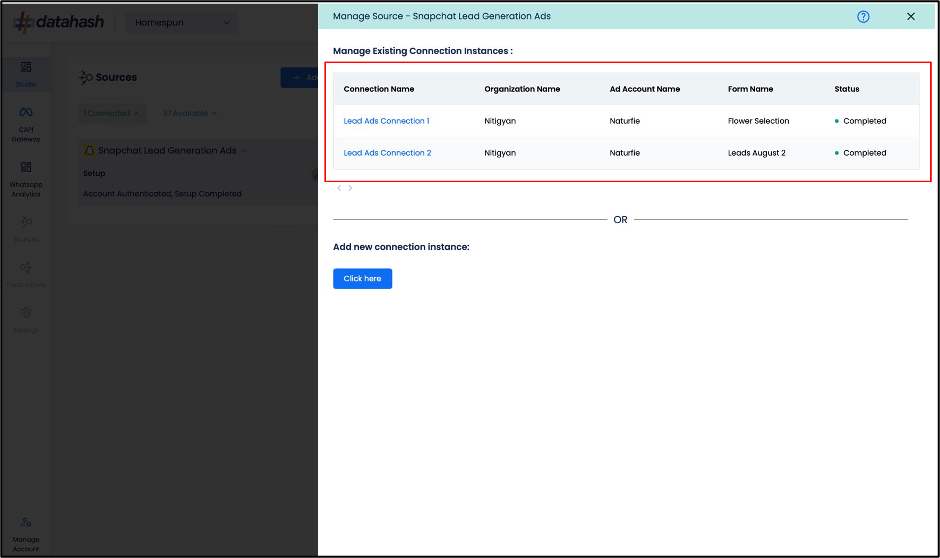This screenshot has height=558, width=940.
Task: Open Manage Account in the sidebar
Action: tap(26, 535)
